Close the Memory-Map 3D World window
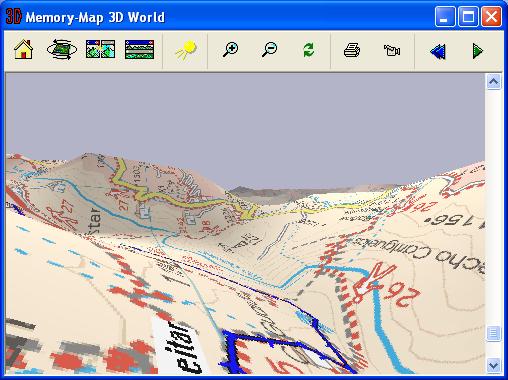 click(491, 16)
